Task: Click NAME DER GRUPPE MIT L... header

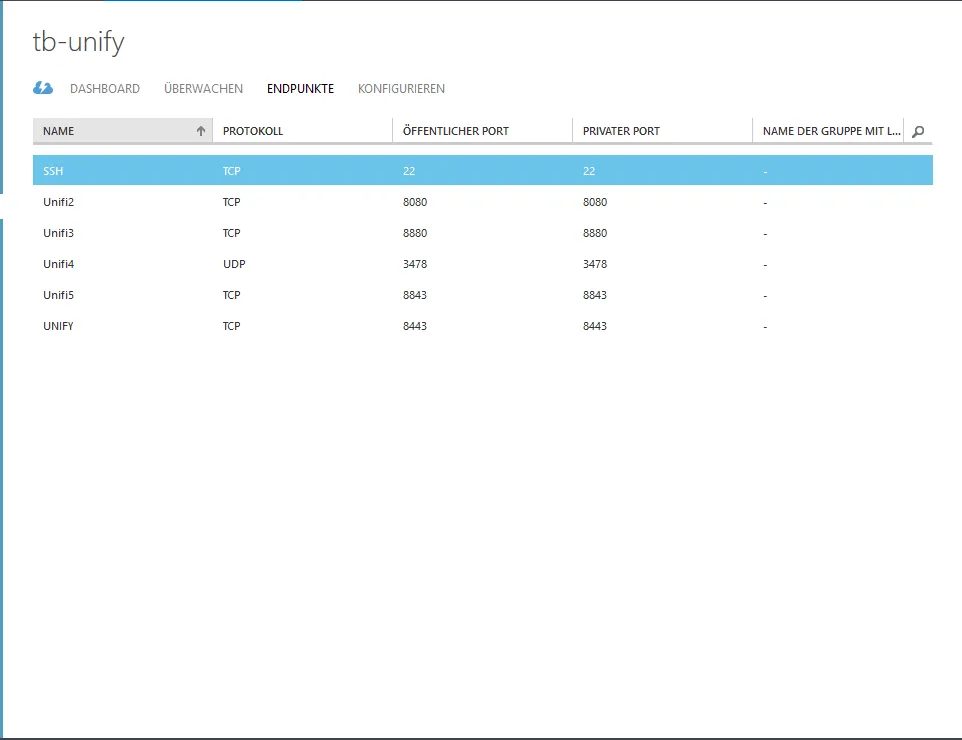Action: [x=828, y=131]
